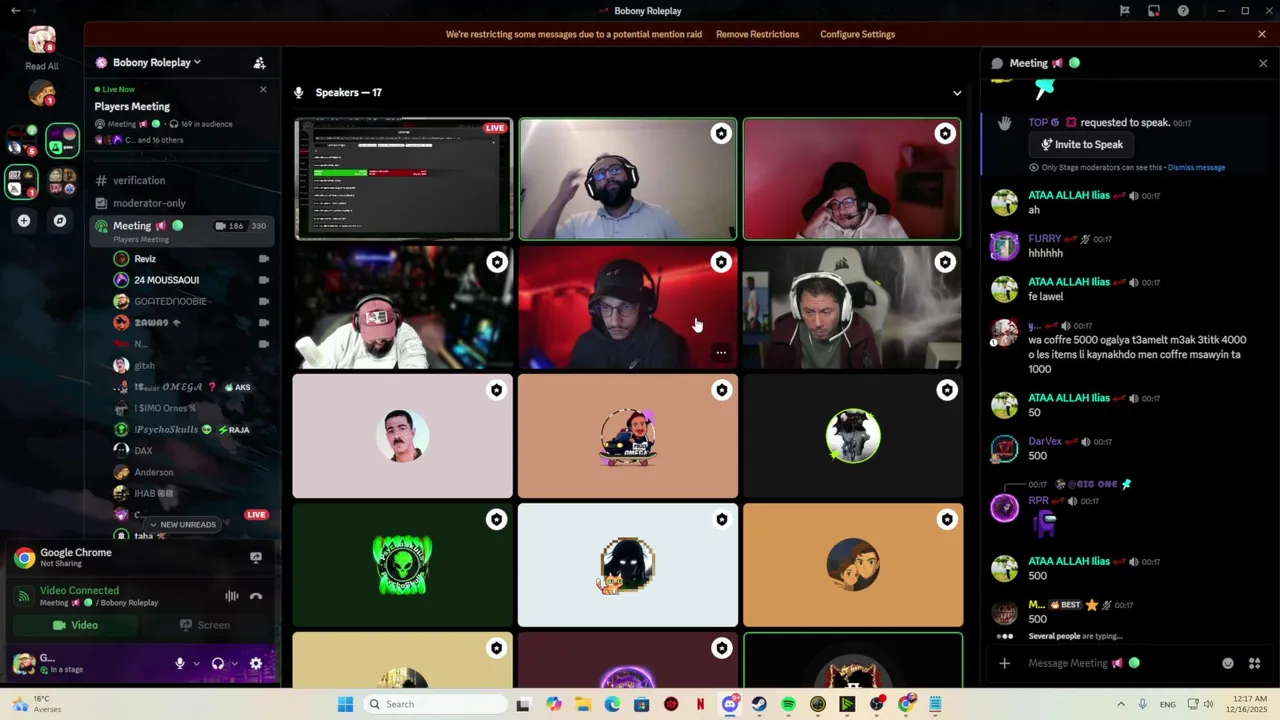Click moderator badge on red hoodie tile
The height and width of the screenshot is (720, 1280).
945,133
